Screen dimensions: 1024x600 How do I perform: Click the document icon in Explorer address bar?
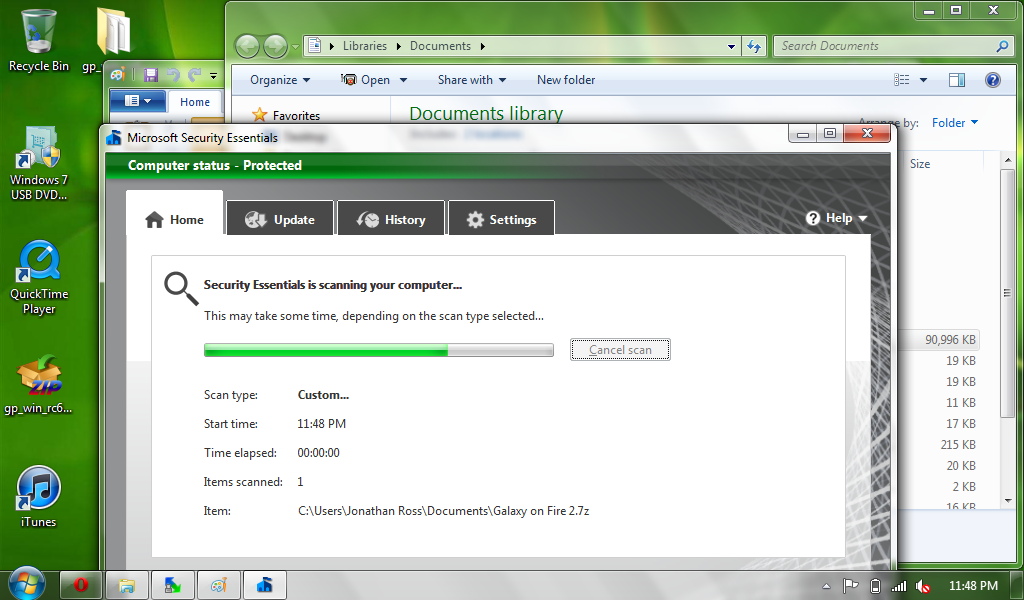coord(315,46)
